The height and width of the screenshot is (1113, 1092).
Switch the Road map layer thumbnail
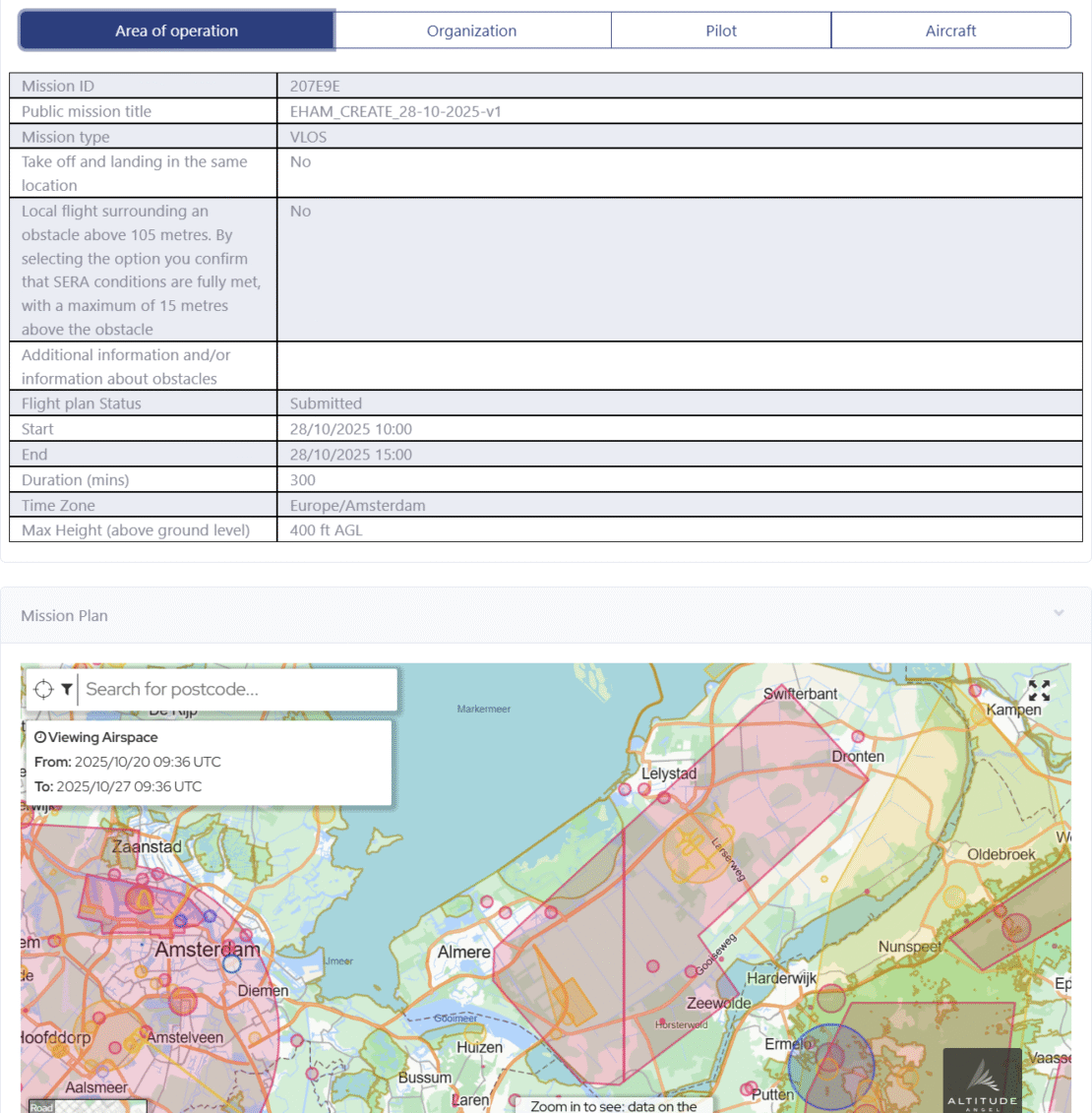coord(87,1106)
